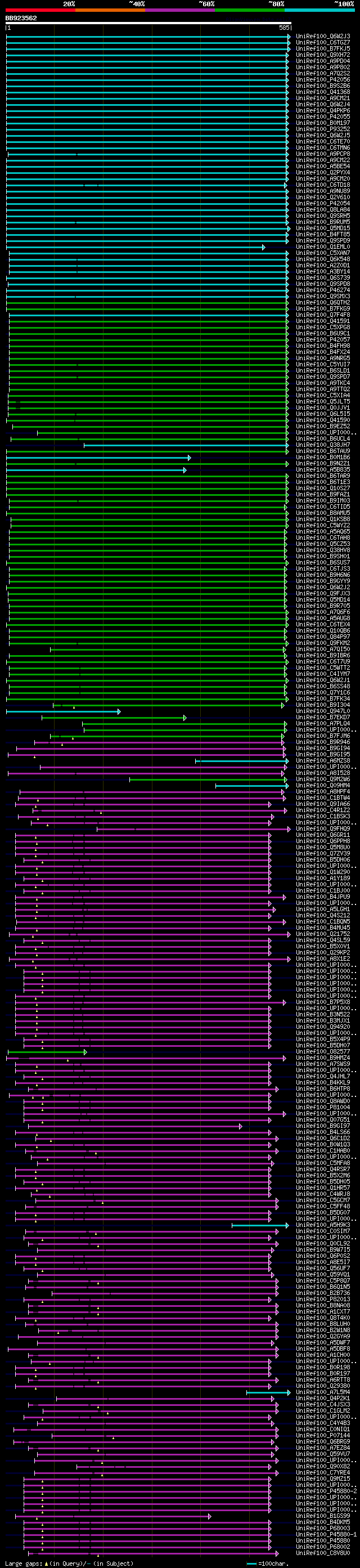The image size is (360, 1568).
Task: Select hit UniRef100_C6TGZ7
Action: (323, 43)
